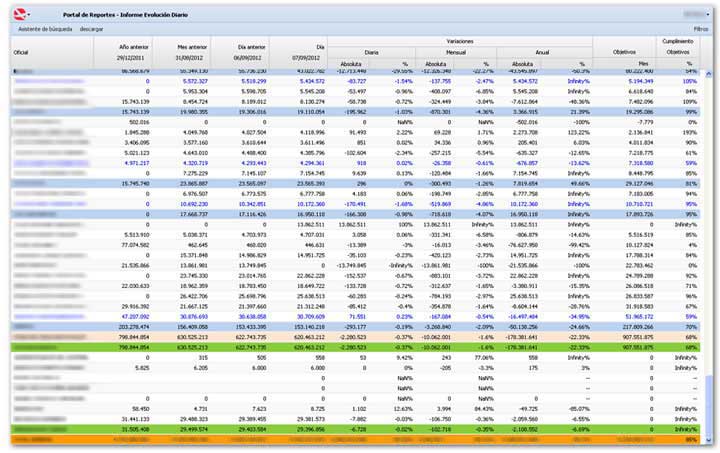
Task: Select the cell 123,22%
Action: point(580,132)
